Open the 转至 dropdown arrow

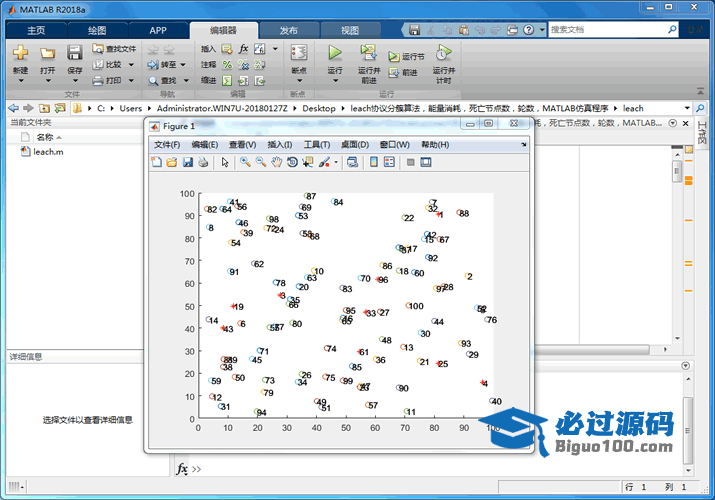click(183, 65)
